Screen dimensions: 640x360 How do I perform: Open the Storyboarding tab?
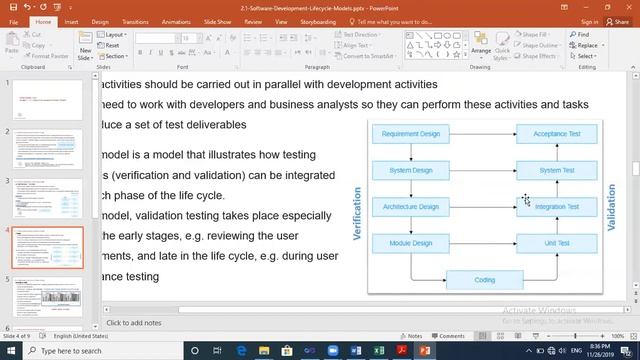(x=318, y=22)
